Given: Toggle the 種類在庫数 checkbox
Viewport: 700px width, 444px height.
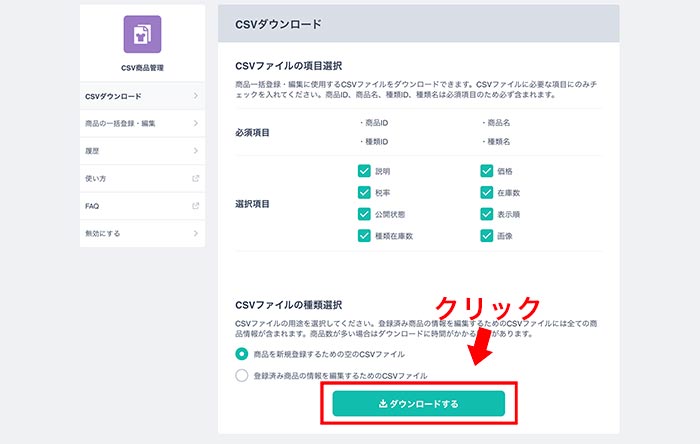Looking at the screenshot, I should (x=364, y=236).
